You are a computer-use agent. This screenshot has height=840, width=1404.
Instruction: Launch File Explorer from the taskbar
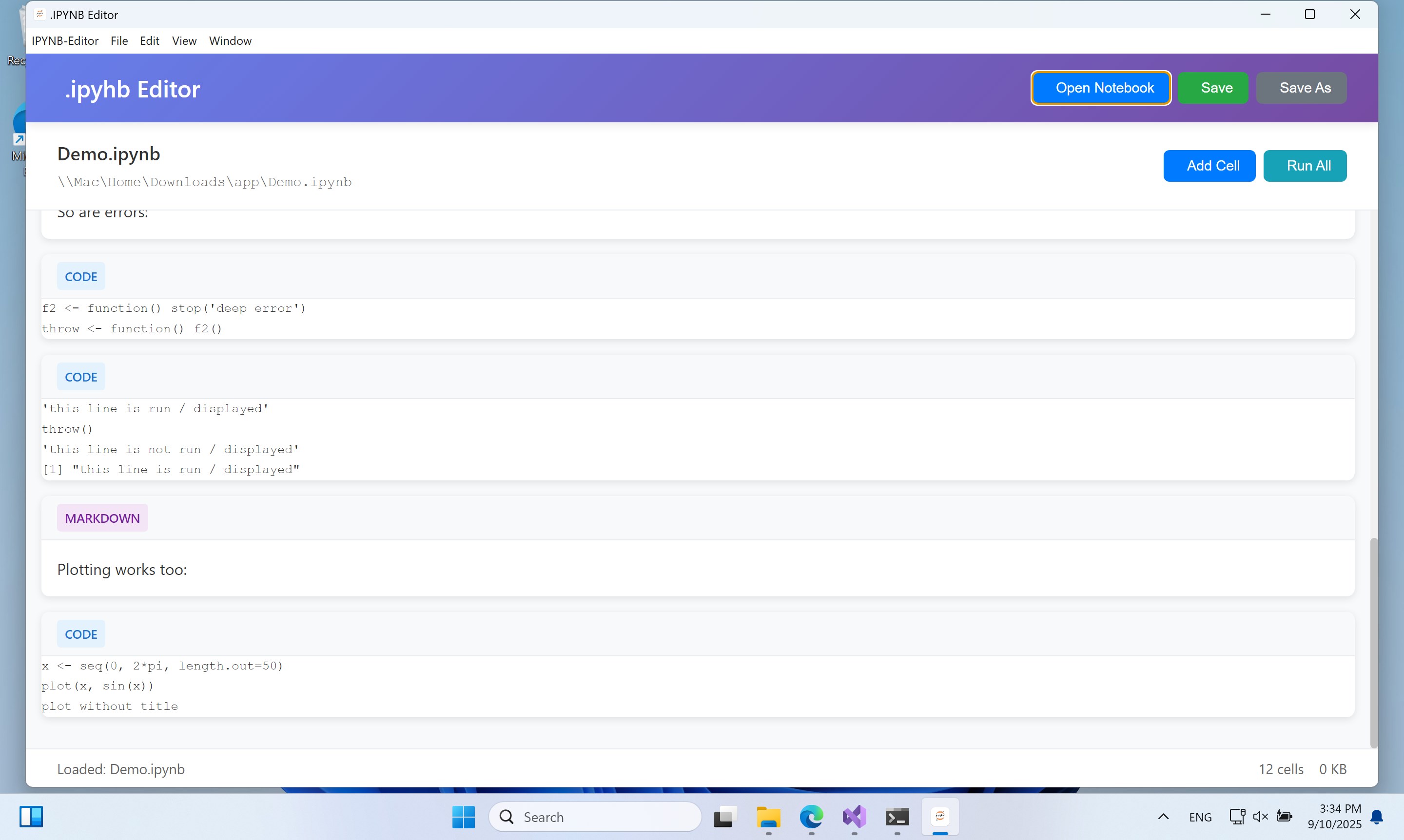(768, 817)
